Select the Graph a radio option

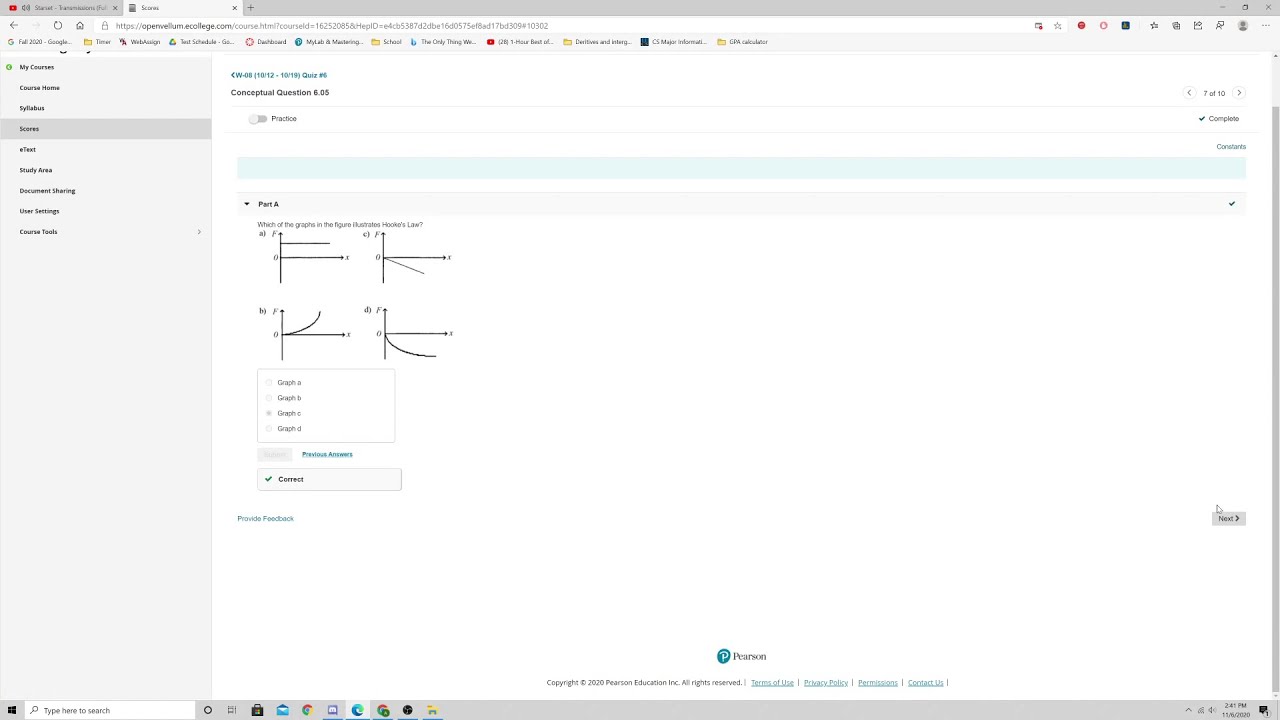(x=269, y=383)
